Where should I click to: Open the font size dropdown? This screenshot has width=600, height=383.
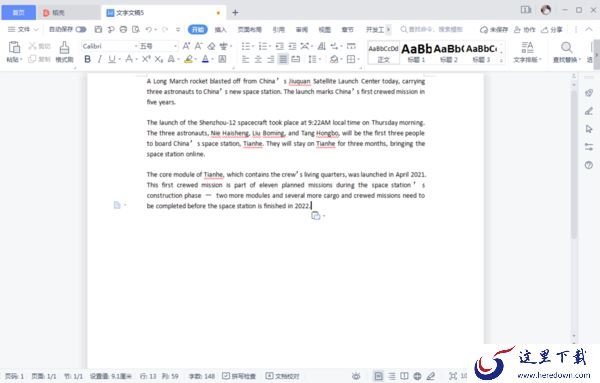[x=176, y=46]
